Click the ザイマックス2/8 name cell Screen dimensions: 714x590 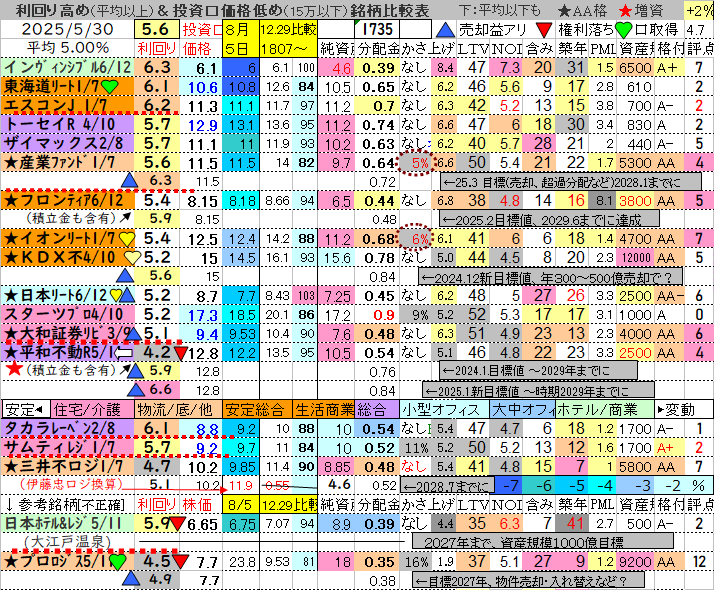(x=67, y=143)
